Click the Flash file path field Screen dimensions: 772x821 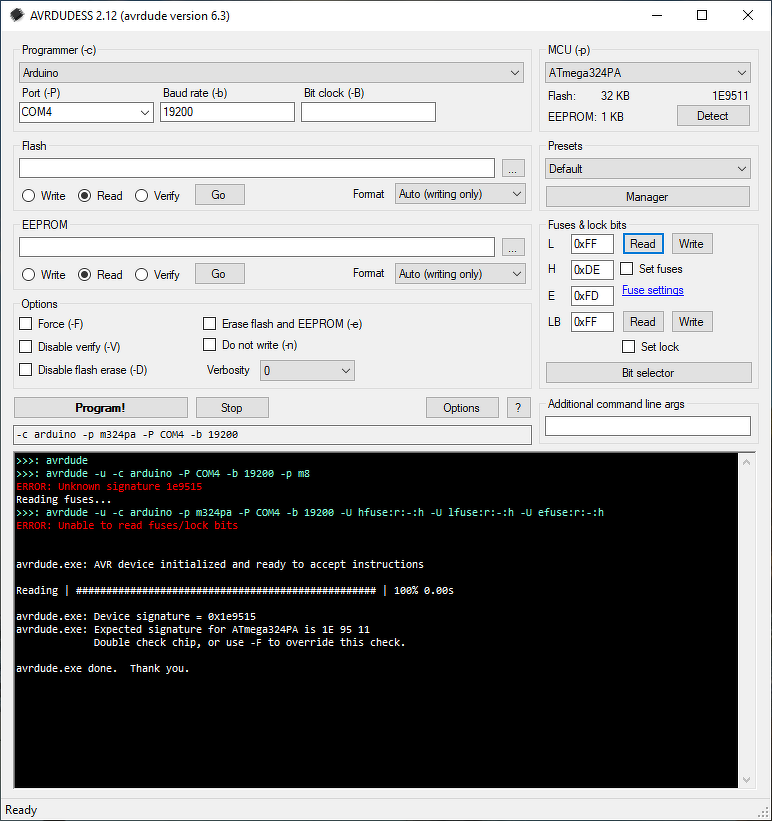(257, 168)
